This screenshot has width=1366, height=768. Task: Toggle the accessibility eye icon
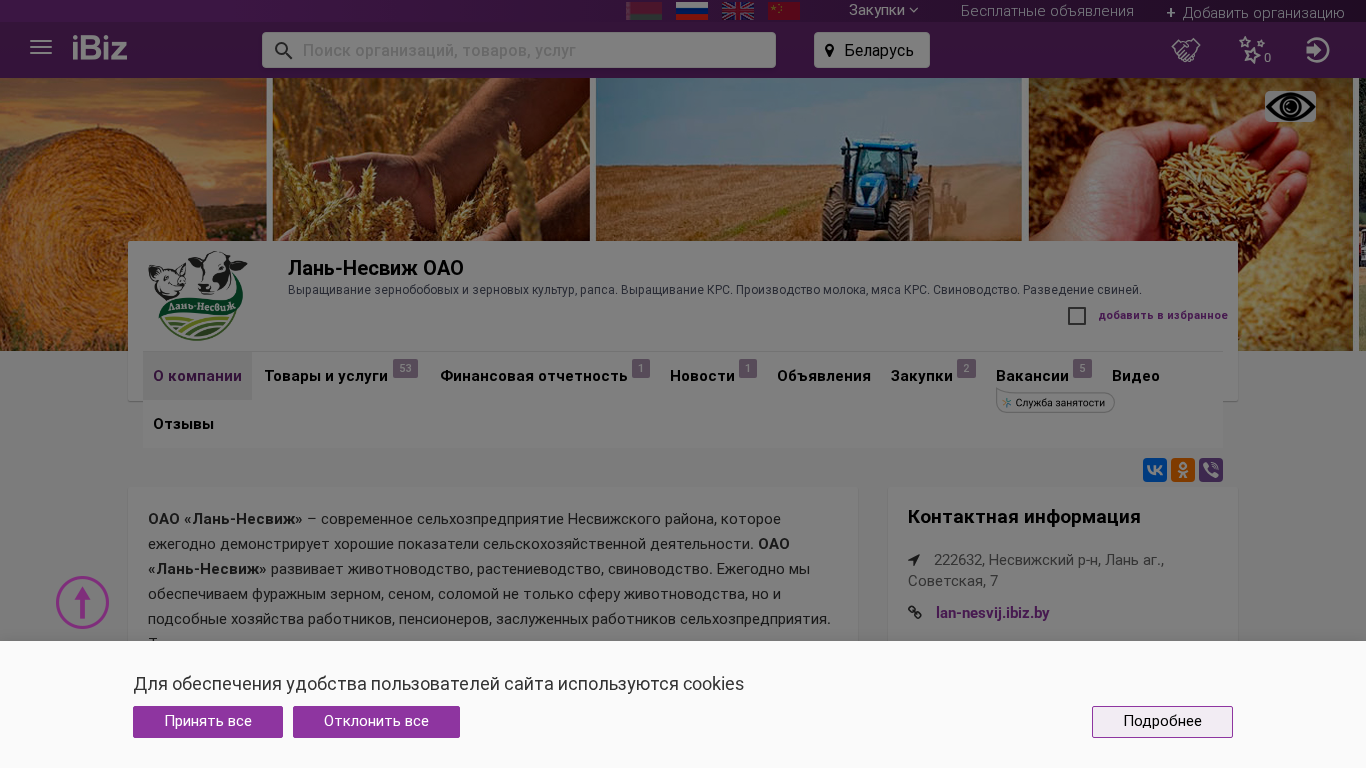coord(1290,106)
